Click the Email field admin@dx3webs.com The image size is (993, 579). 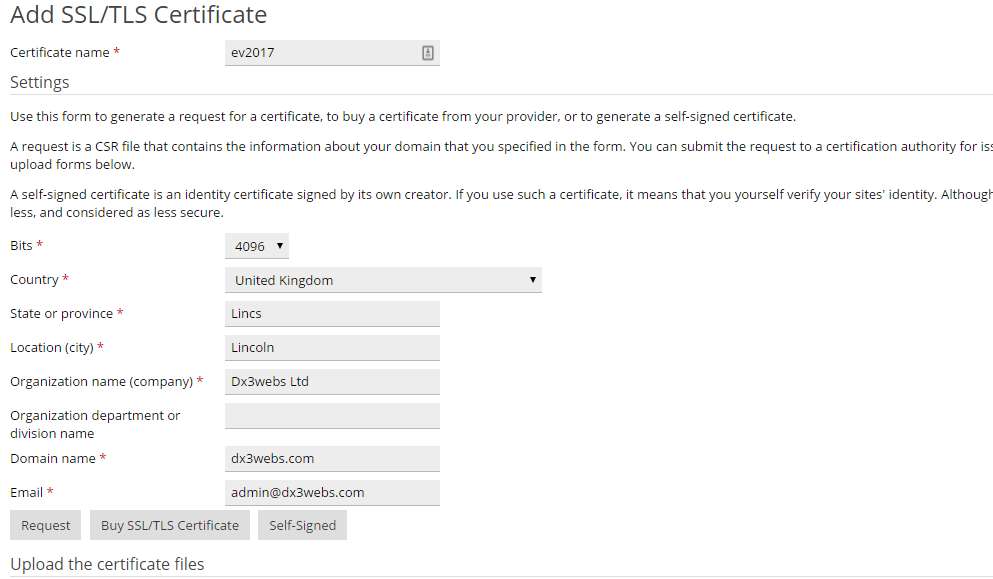(x=332, y=493)
